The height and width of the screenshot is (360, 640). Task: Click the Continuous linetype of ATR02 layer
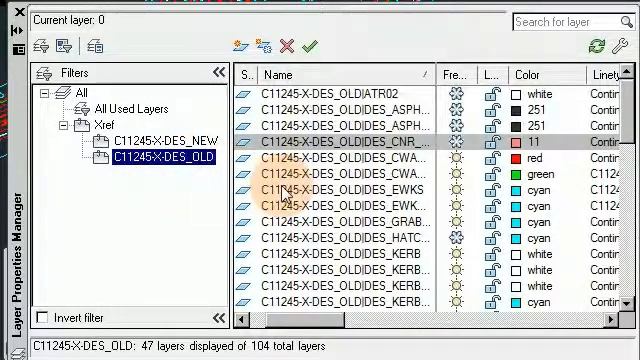click(604, 94)
